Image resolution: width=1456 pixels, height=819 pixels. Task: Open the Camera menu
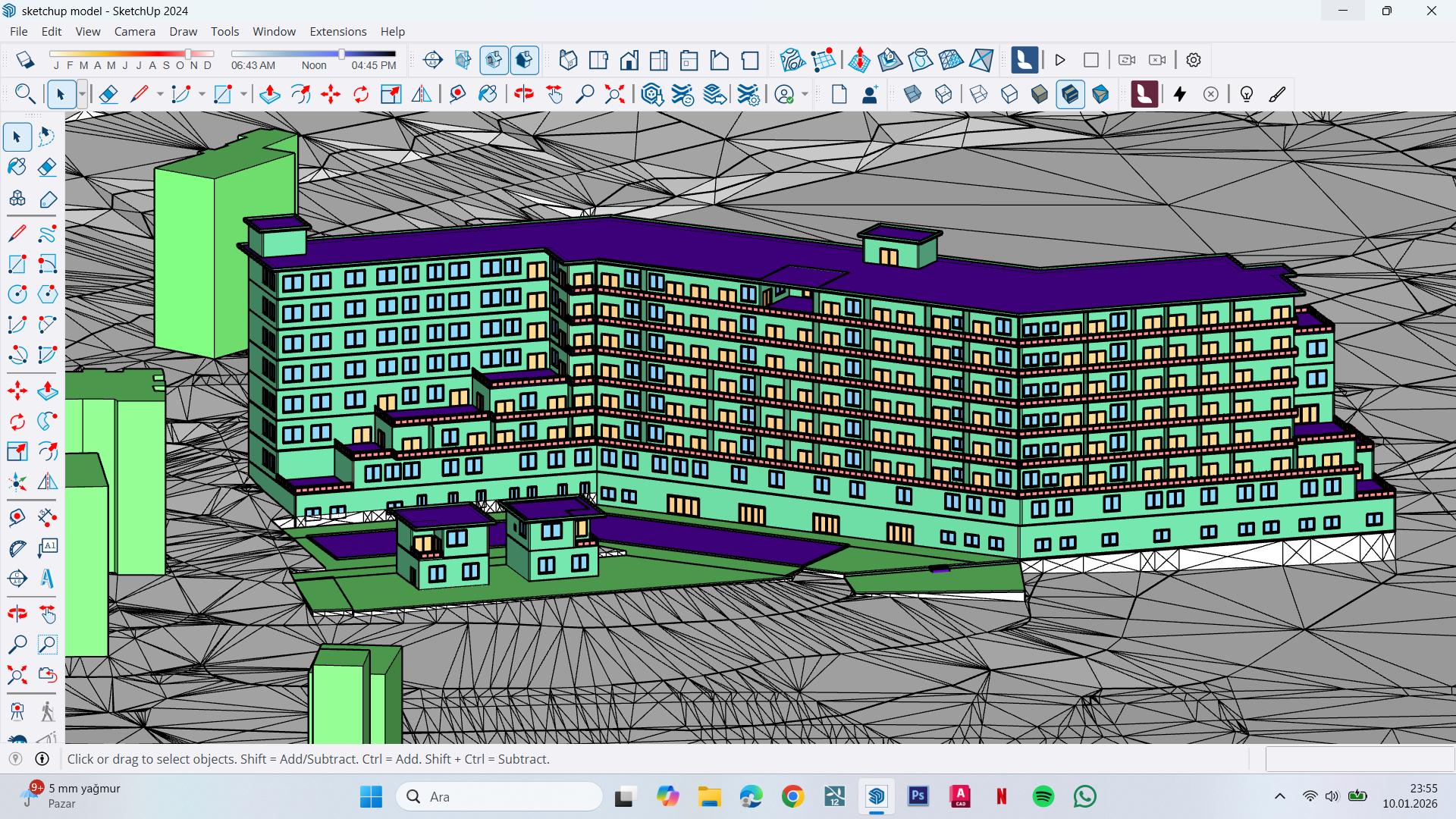click(x=134, y=31)
